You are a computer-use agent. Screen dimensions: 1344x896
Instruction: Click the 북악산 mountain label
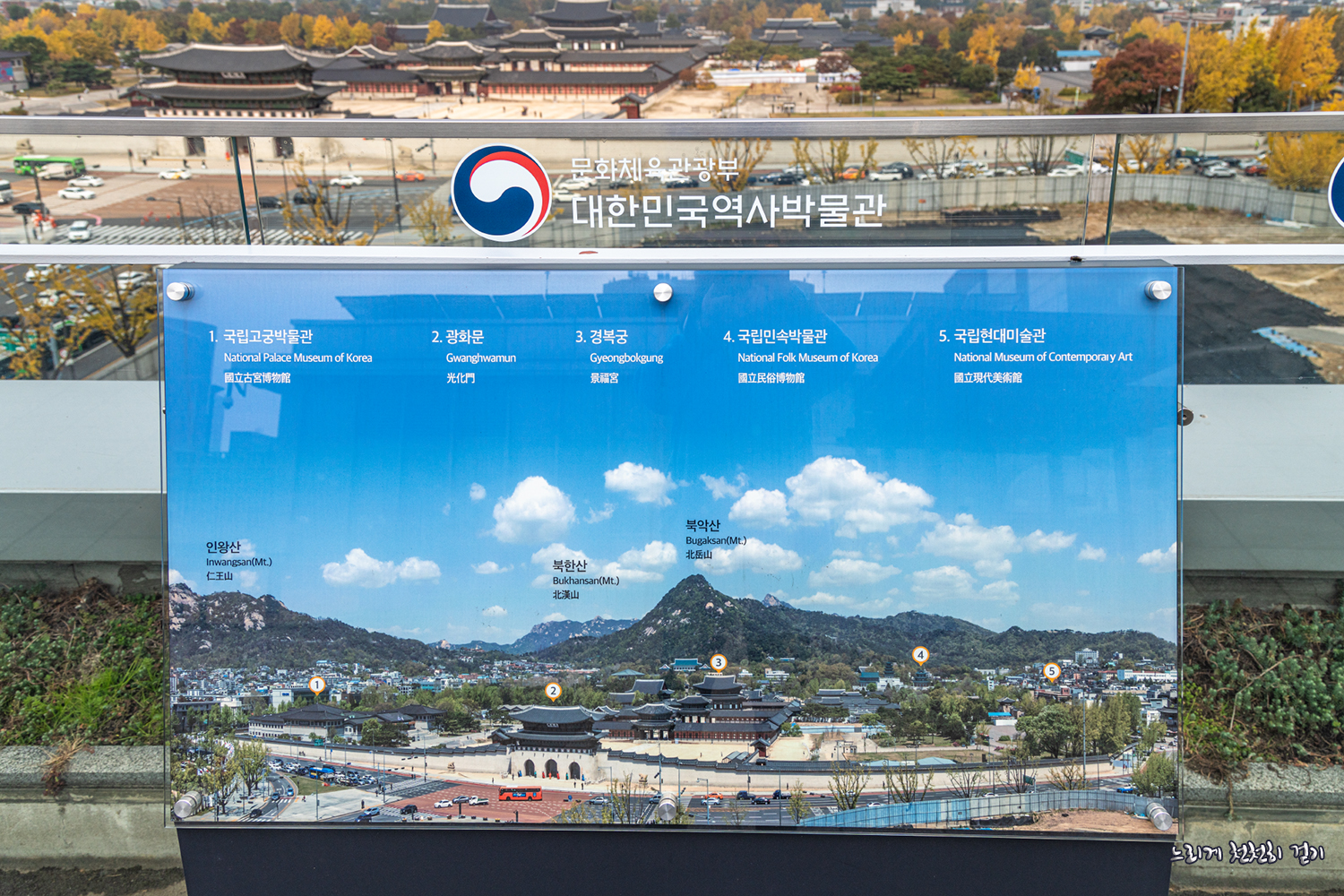702,525
